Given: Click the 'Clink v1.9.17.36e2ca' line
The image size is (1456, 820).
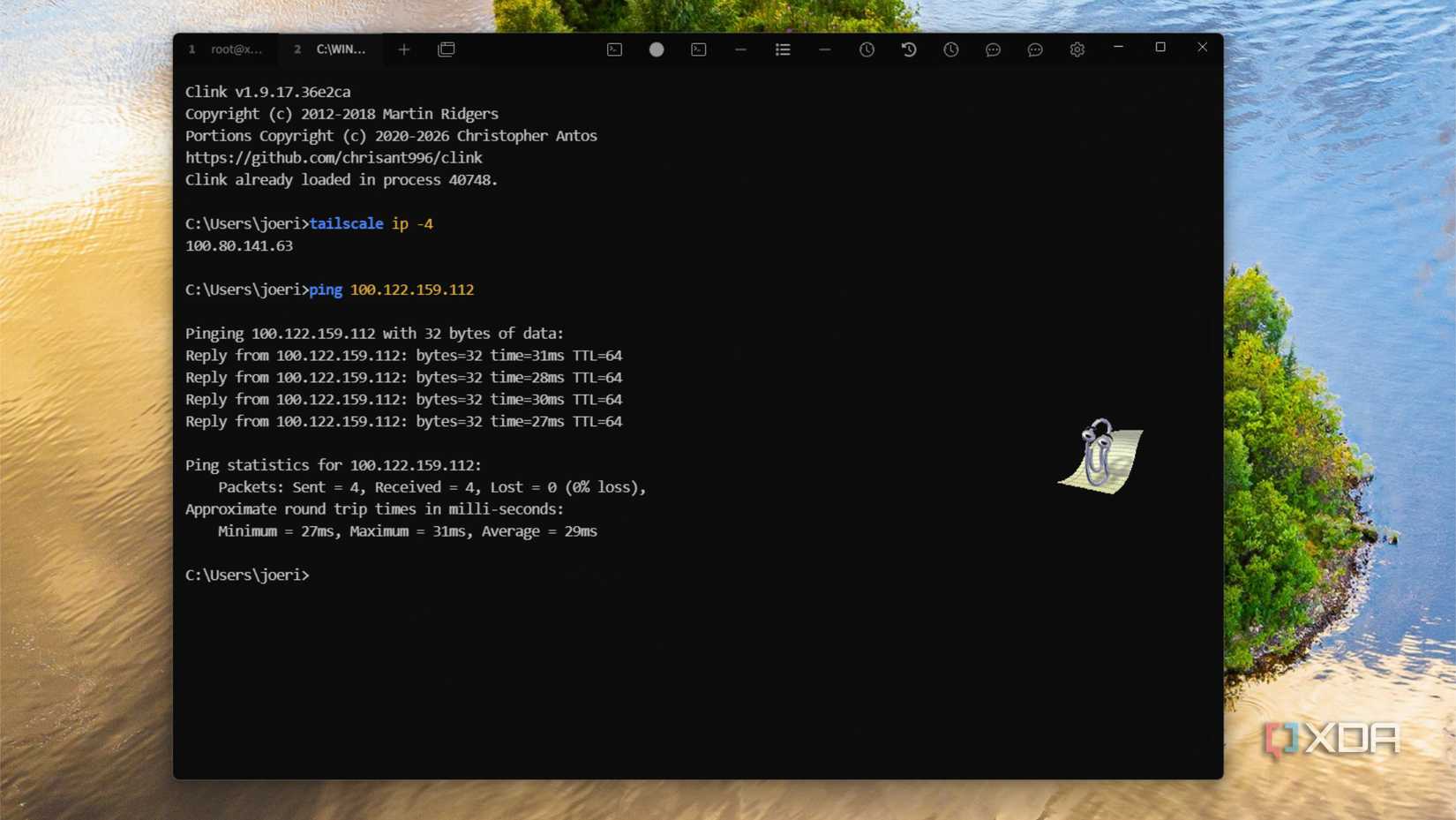Looking at the screenshot, I should click(x=268, y=92).
